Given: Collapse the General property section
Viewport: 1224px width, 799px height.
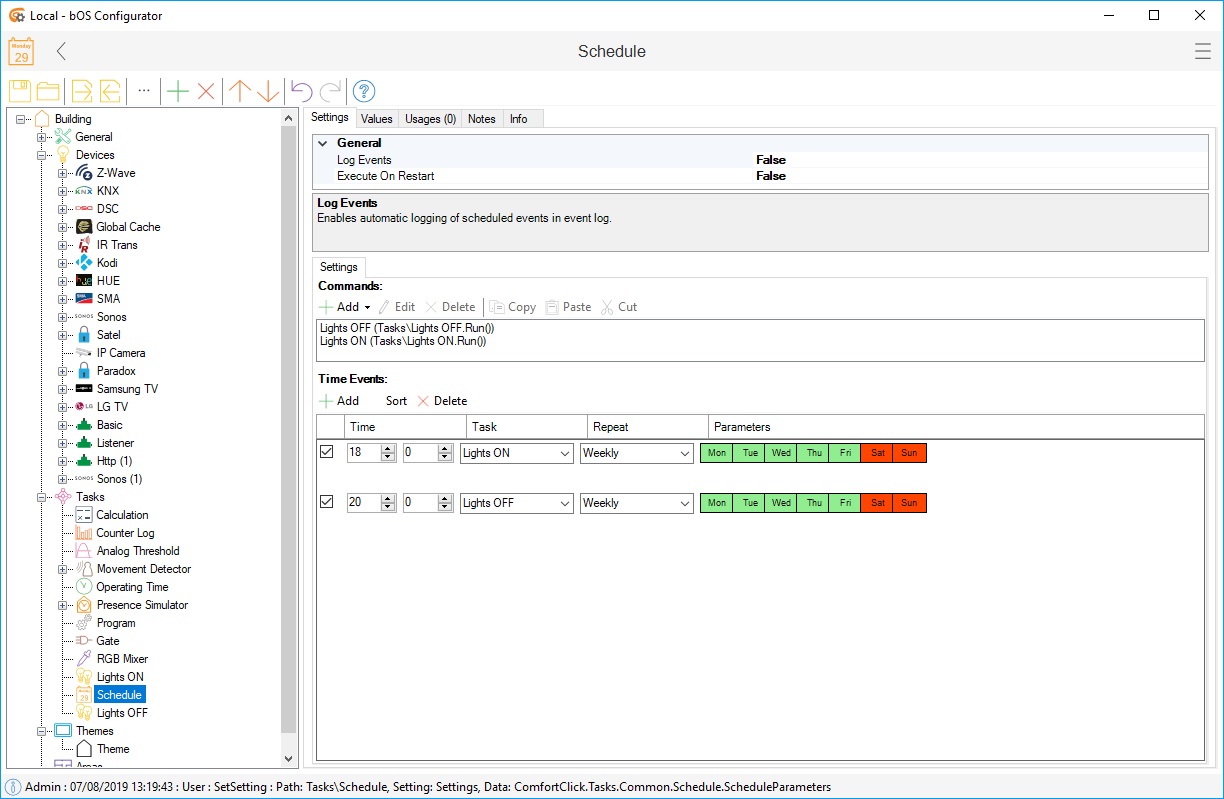Looking at the screenshot, I should tap(322, 143).
